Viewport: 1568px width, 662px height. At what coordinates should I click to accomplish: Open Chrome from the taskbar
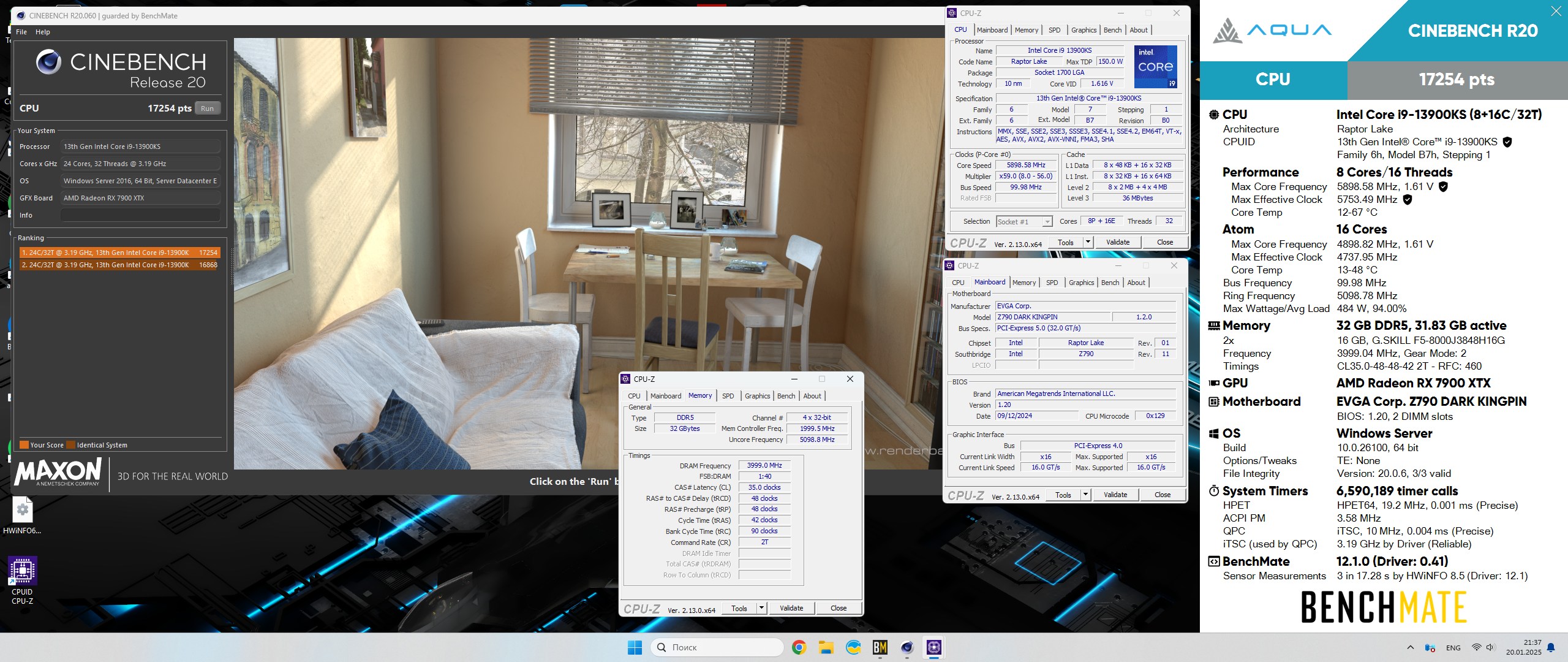click(x=799, y=647)
